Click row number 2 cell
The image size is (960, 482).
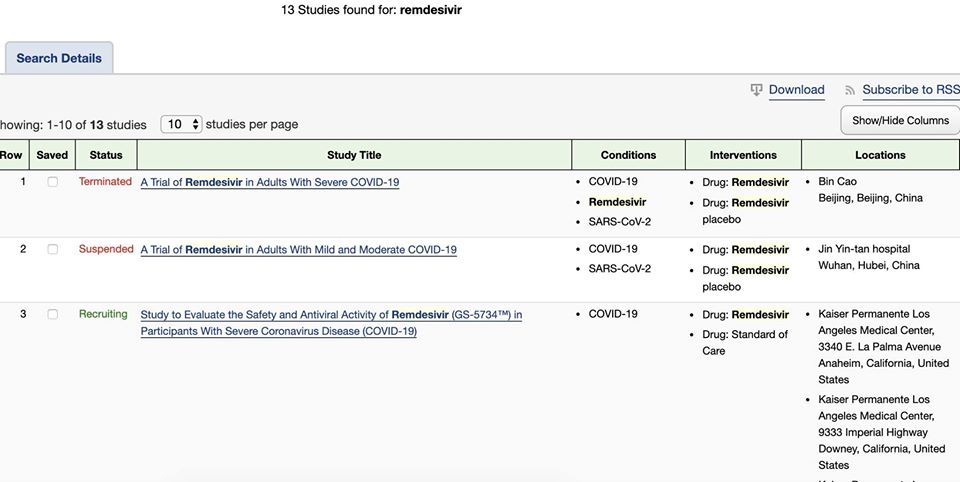pos(23,249)
